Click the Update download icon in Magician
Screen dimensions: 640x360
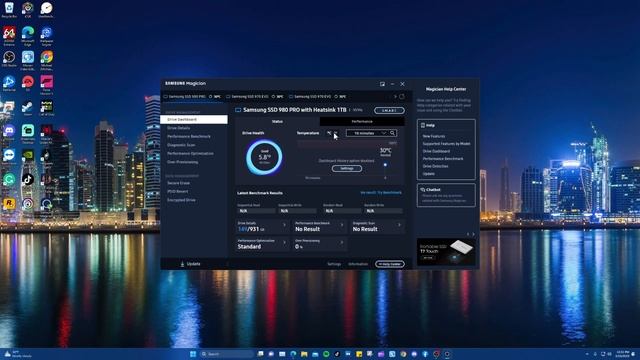point(182,264)
